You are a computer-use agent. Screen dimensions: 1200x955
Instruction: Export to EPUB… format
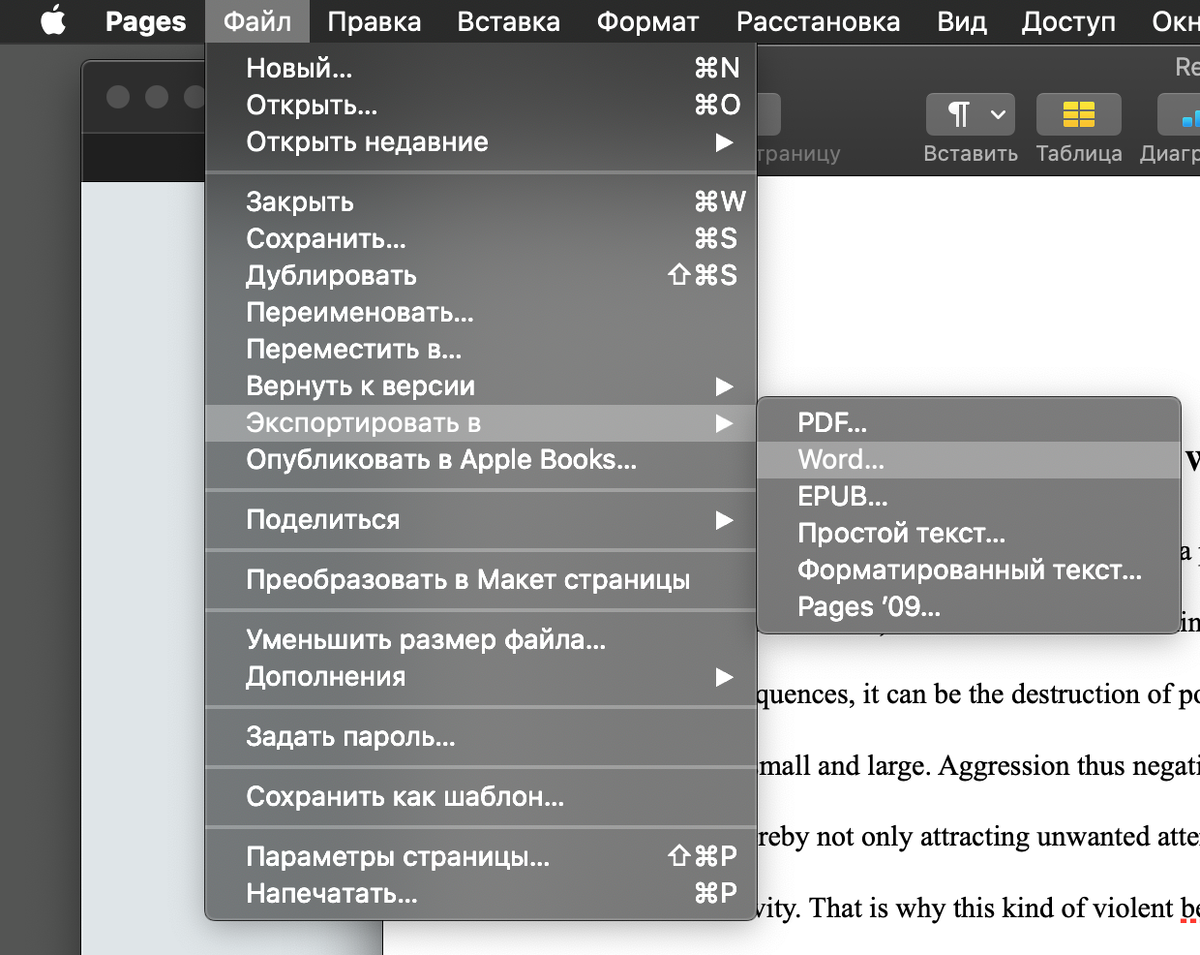(x=969, y=497)
